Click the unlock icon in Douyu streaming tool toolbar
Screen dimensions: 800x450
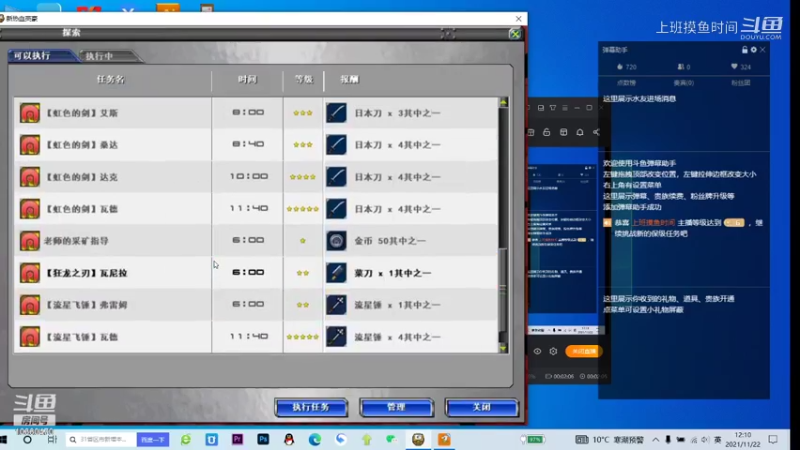tap(546, 132)
